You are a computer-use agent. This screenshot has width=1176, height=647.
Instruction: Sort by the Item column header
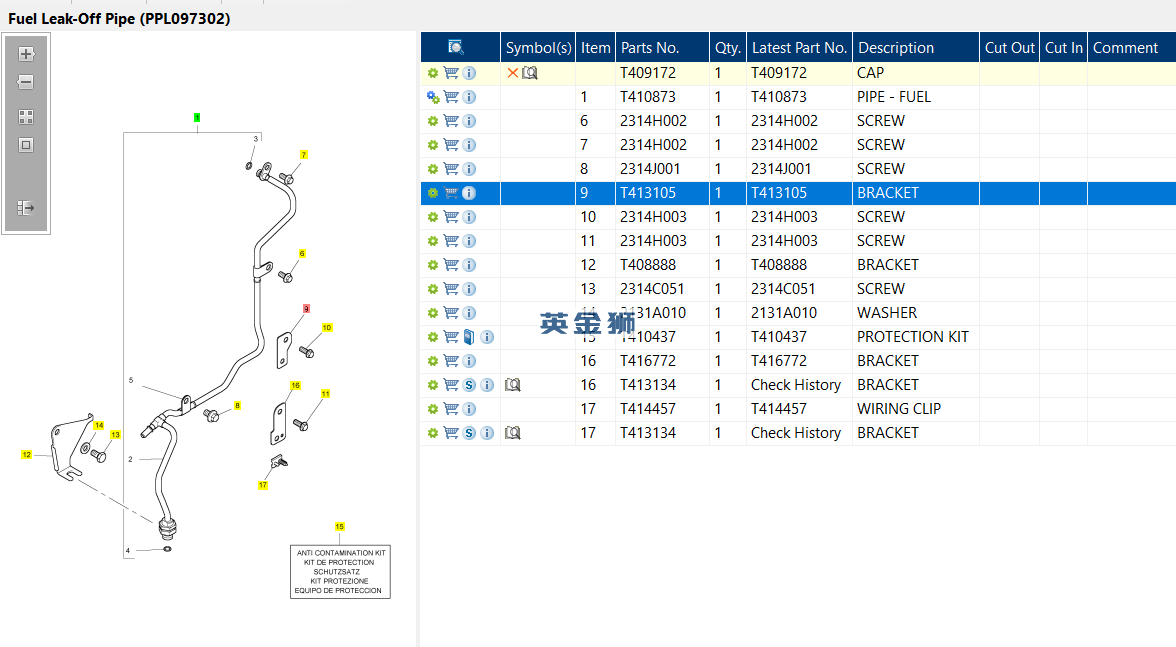click(x=596, y=47)
